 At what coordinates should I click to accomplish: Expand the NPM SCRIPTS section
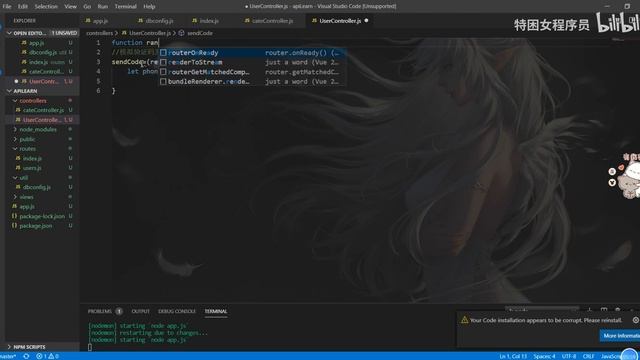pyautogui.click(x=9, y=347)
